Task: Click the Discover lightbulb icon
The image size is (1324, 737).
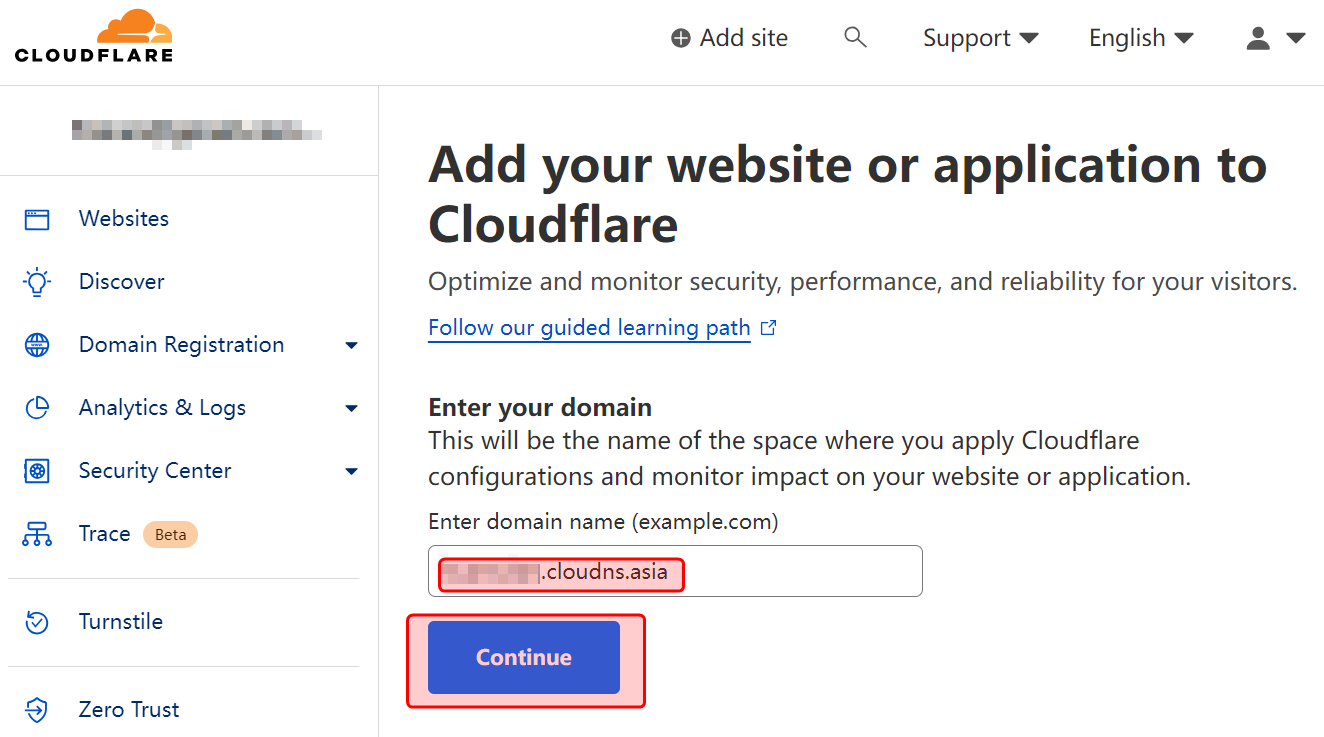Action: pyautogui.click(x=37, y=282)
